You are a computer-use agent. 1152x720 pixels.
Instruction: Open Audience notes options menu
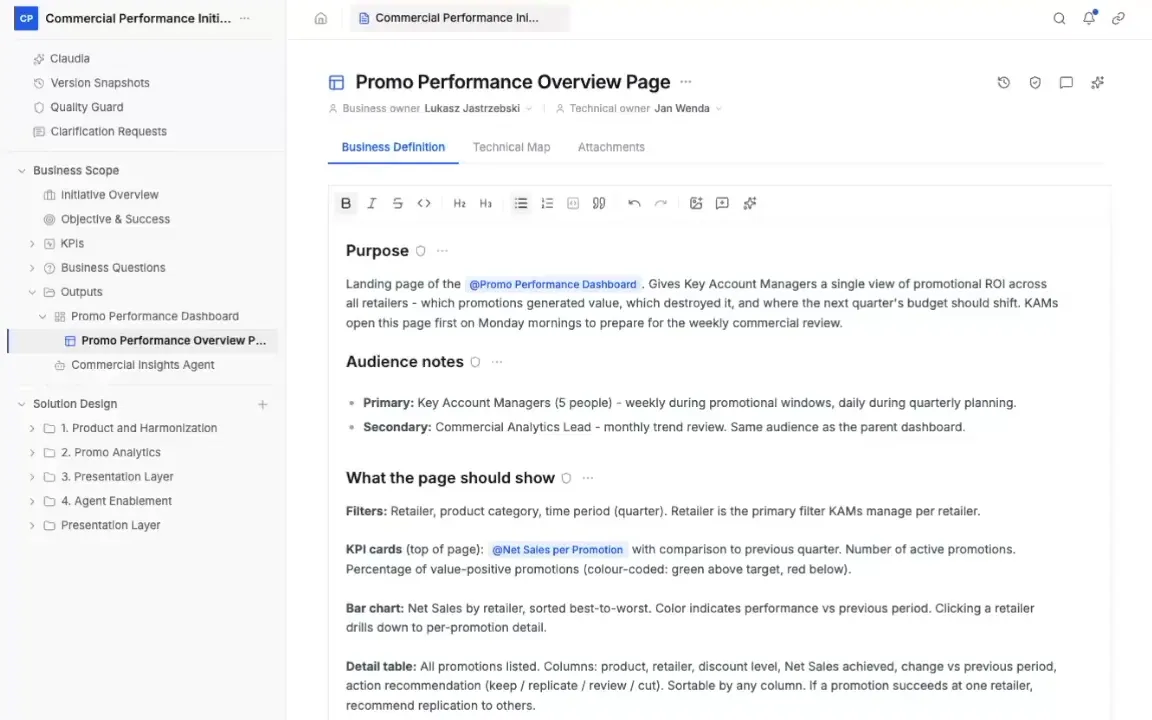click(x=497, y=361)
